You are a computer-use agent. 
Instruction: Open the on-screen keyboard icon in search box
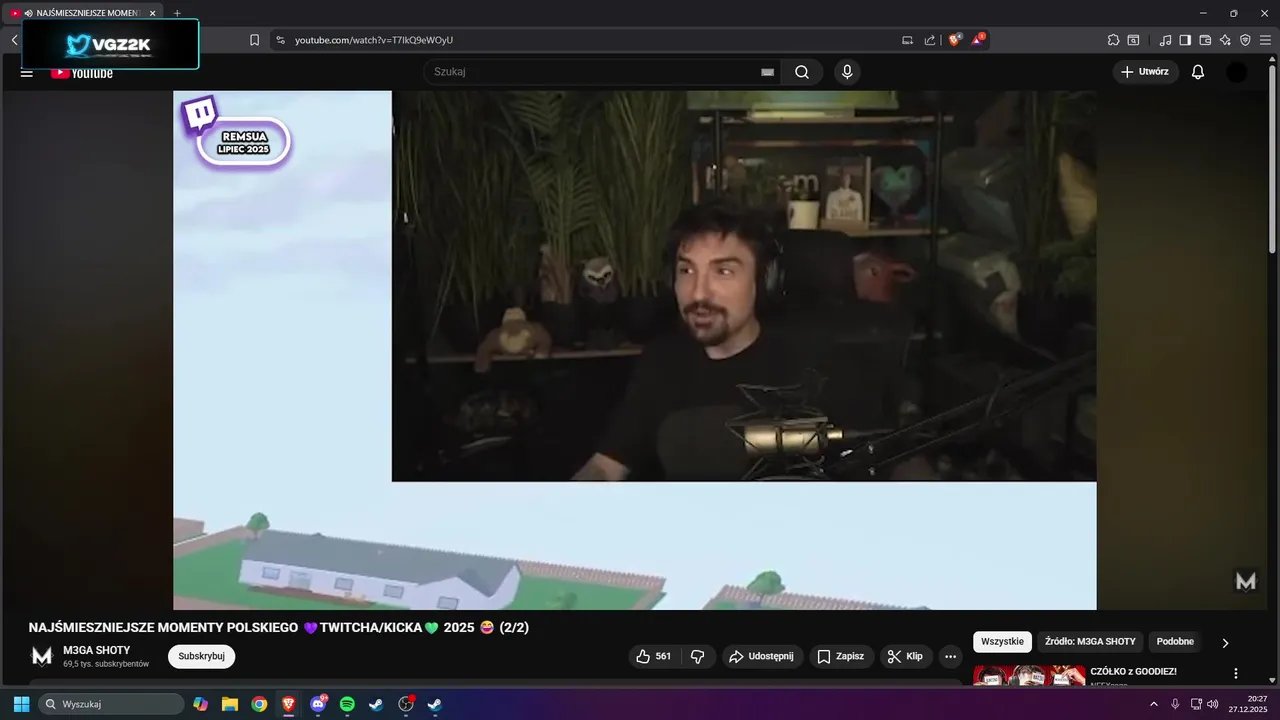767,72
